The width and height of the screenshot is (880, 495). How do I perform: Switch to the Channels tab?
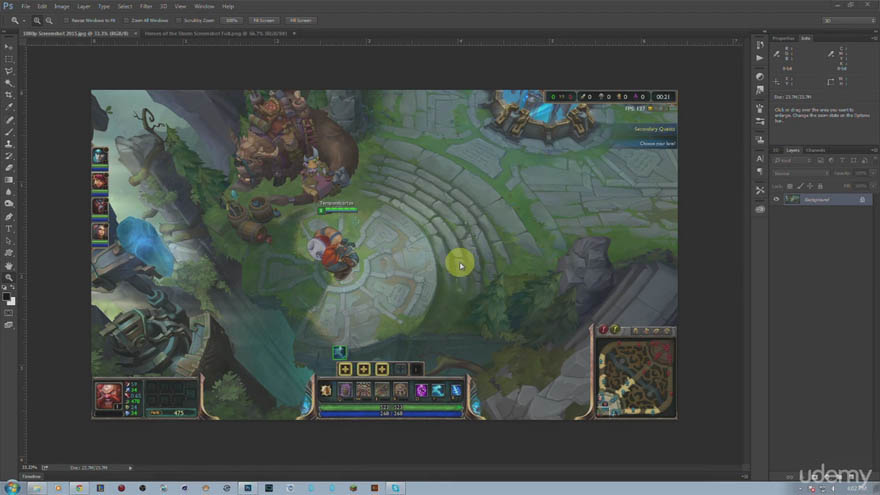click(815, 150)
